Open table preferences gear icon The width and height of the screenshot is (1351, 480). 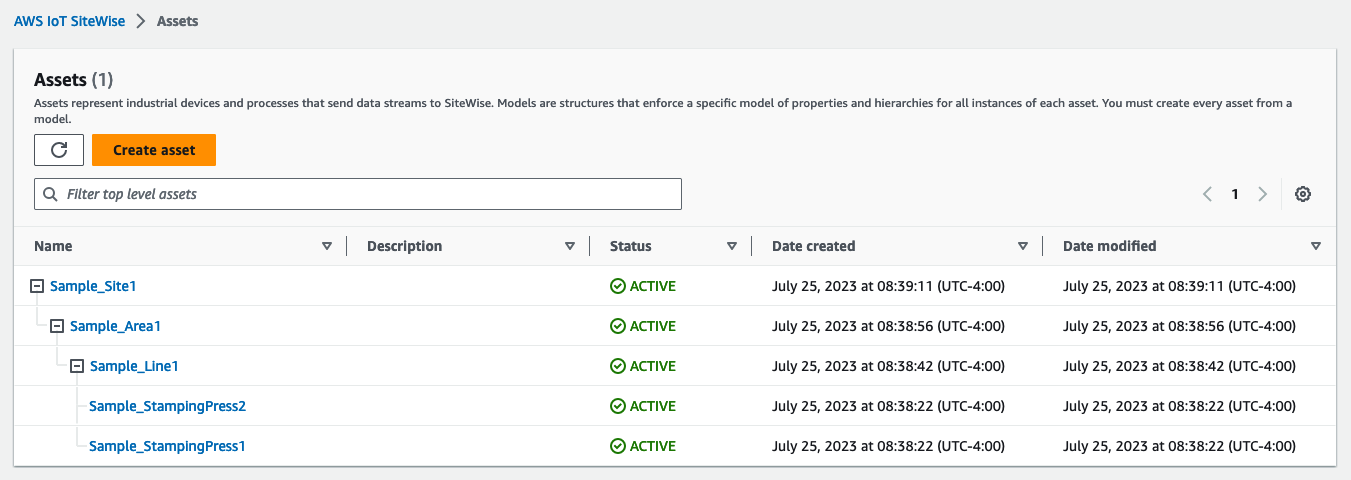tap(1302, 194)
